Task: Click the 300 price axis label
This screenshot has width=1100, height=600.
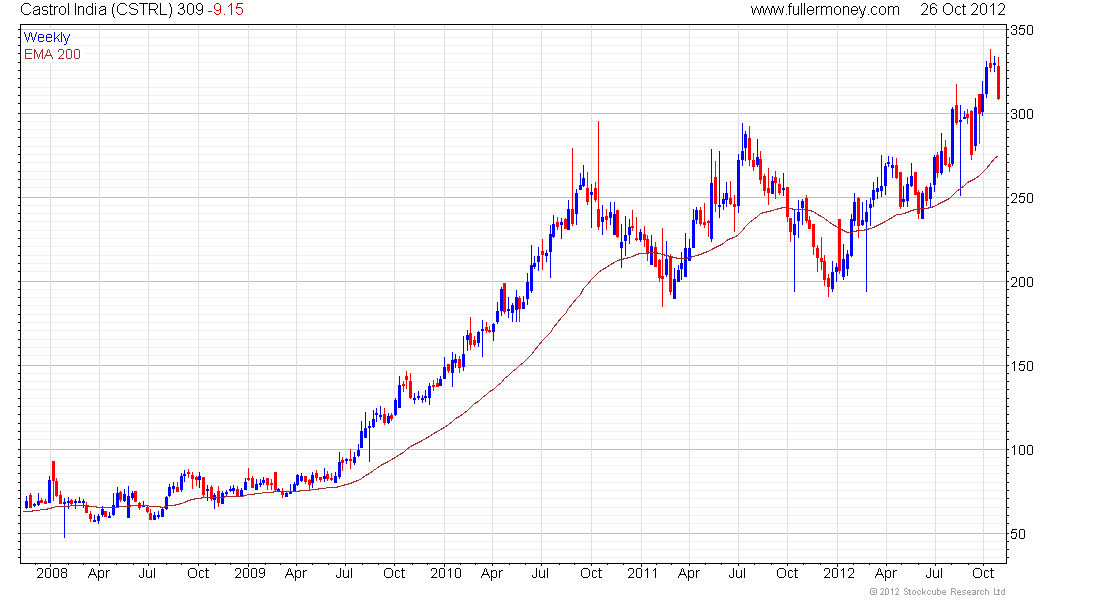Action: pyautogui.click(x=1022, y=114)
